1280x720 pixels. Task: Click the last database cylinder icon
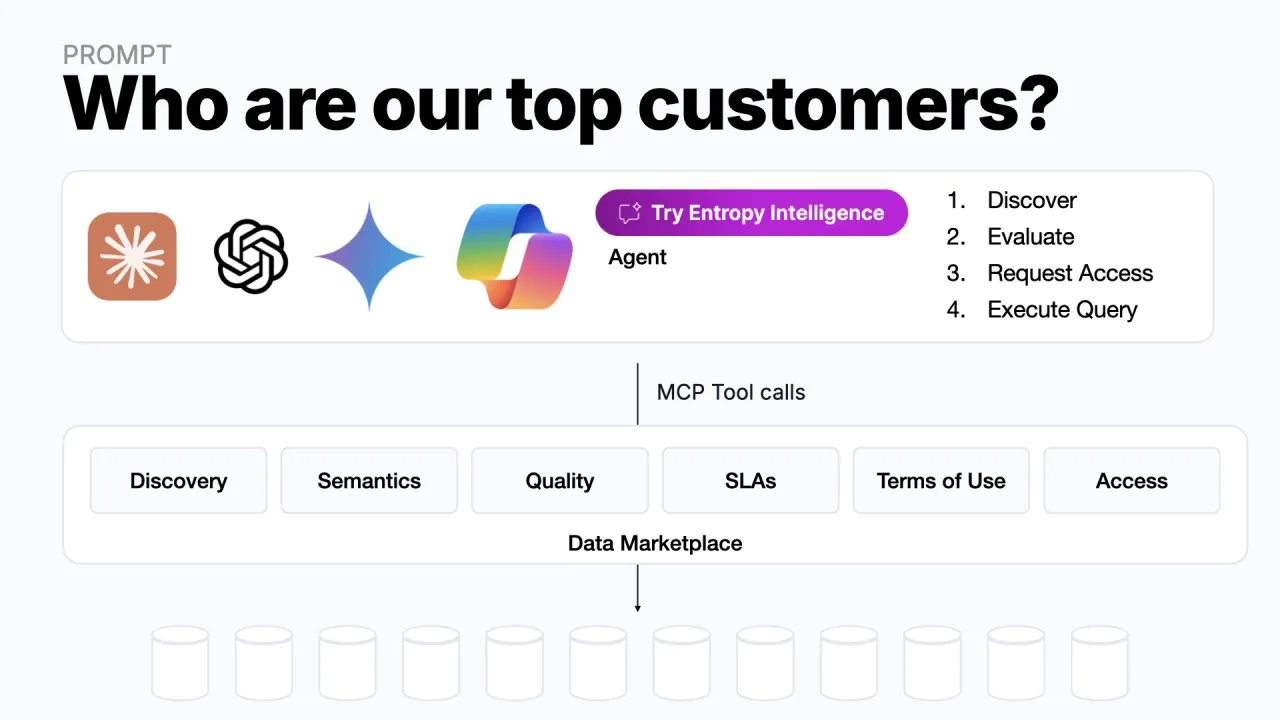click(1100, 663)
